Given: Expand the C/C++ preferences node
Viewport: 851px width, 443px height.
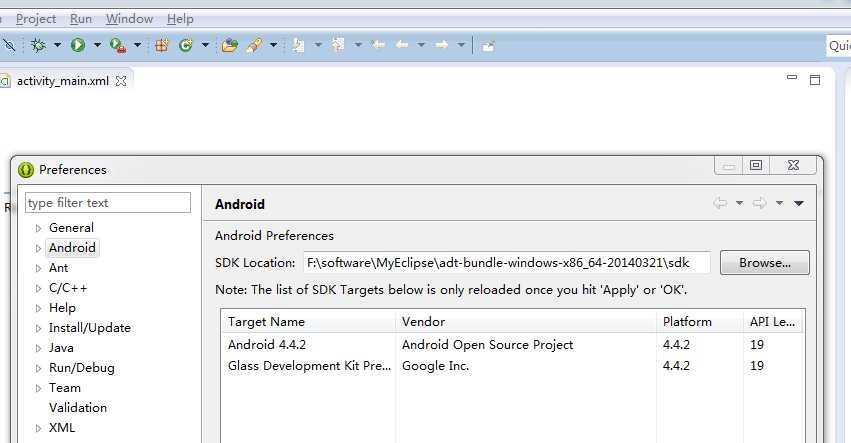Looking at the screenshot, I should point(38,289).
